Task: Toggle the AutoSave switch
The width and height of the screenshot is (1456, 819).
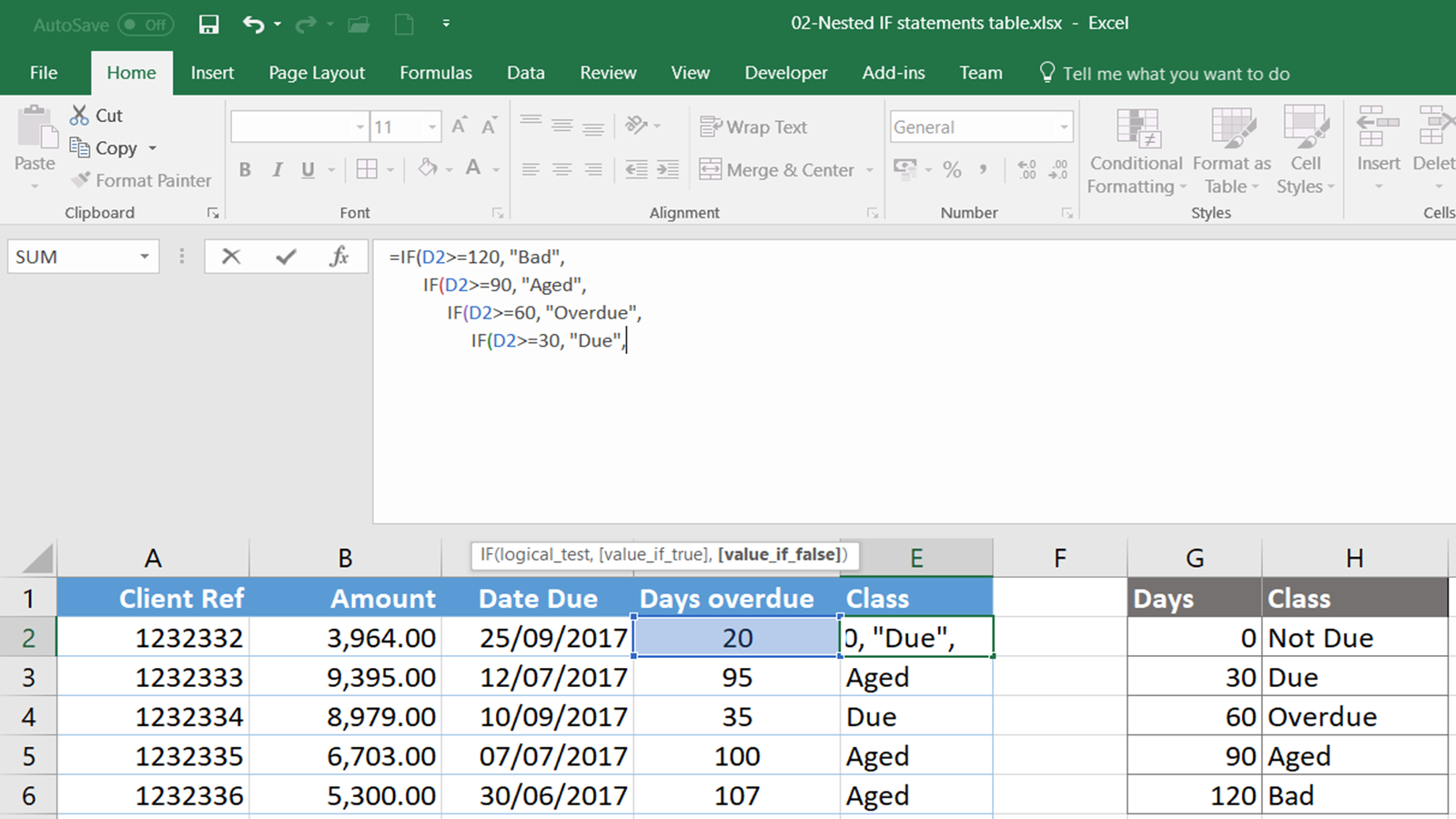Action: pyautogui.click(x=146, y=25)
